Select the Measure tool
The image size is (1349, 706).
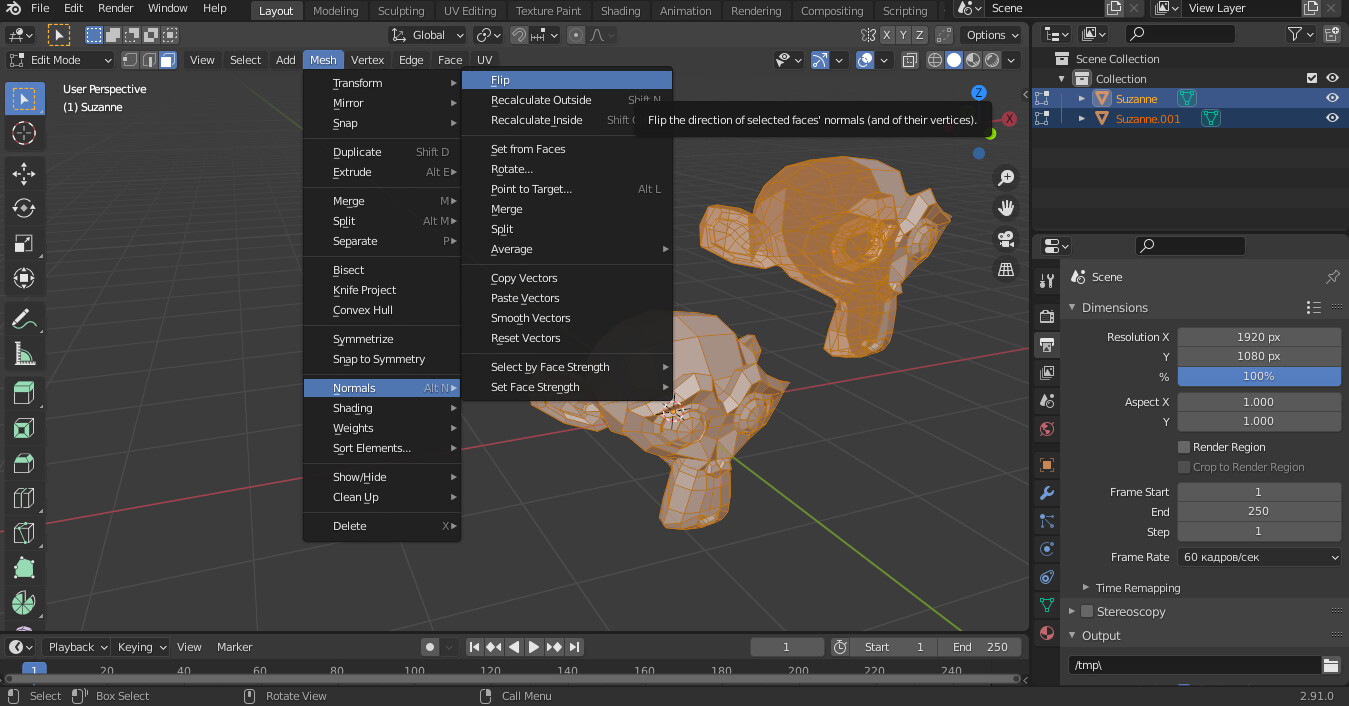[x=24, y=352]
